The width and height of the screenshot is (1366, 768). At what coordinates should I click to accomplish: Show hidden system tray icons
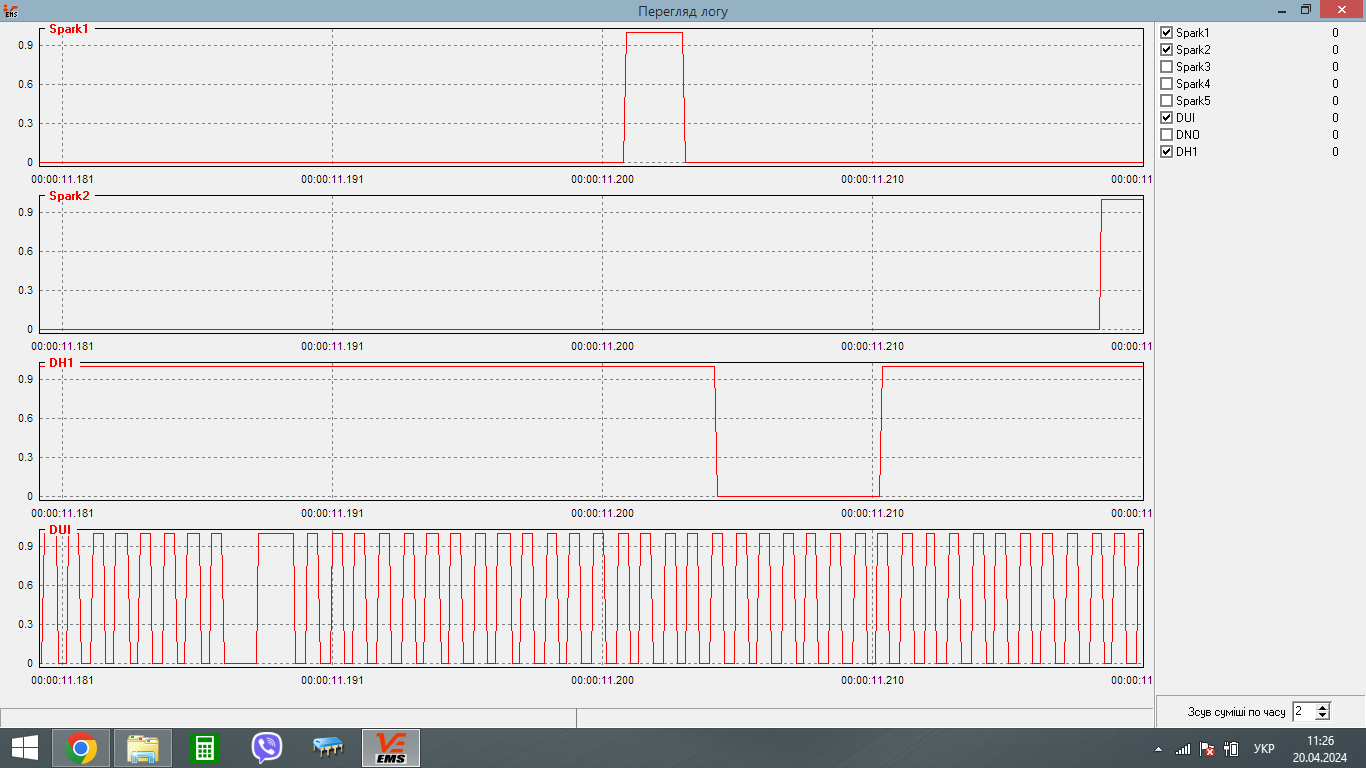[1158, 749]
